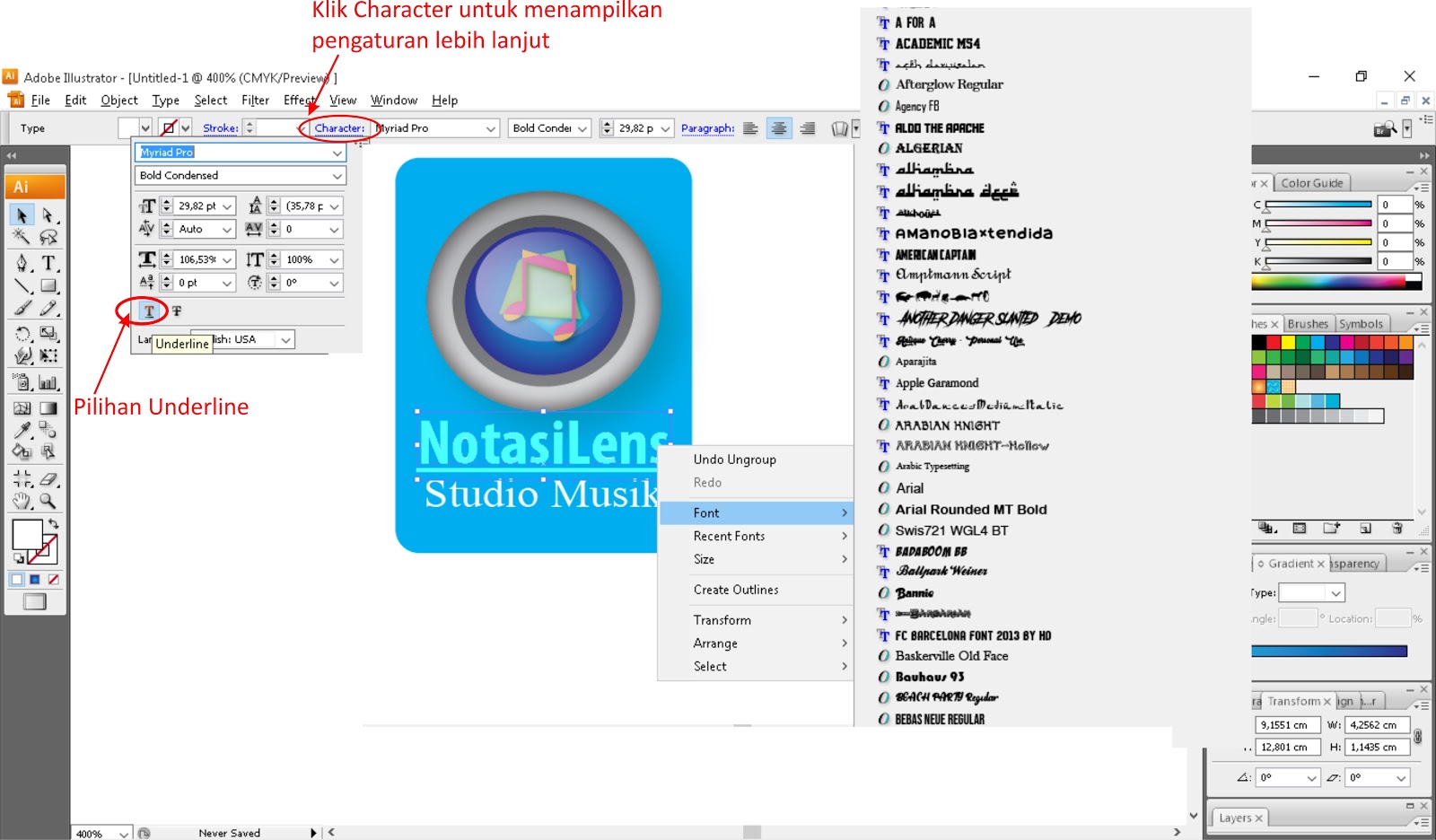Activate the Type tool in toolbox
1436x840 pixels.
tap(48, 263)
